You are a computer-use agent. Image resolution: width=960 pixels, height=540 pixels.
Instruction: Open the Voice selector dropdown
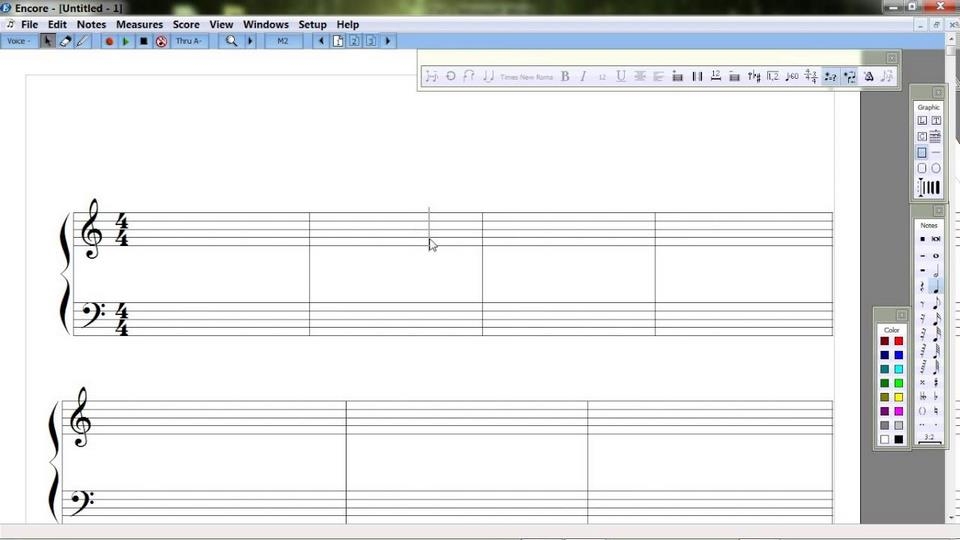pos(18,41)
